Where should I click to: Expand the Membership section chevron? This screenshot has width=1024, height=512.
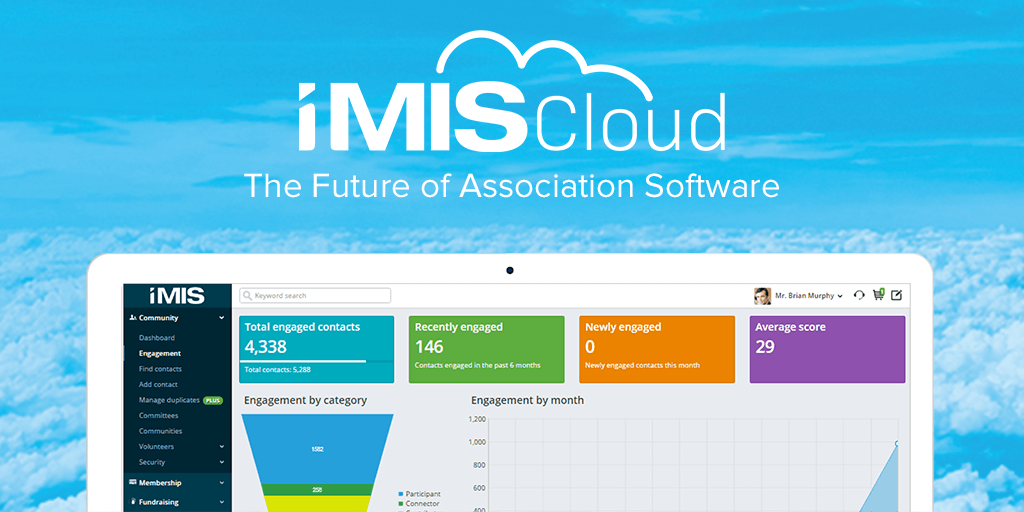[221, 483]
